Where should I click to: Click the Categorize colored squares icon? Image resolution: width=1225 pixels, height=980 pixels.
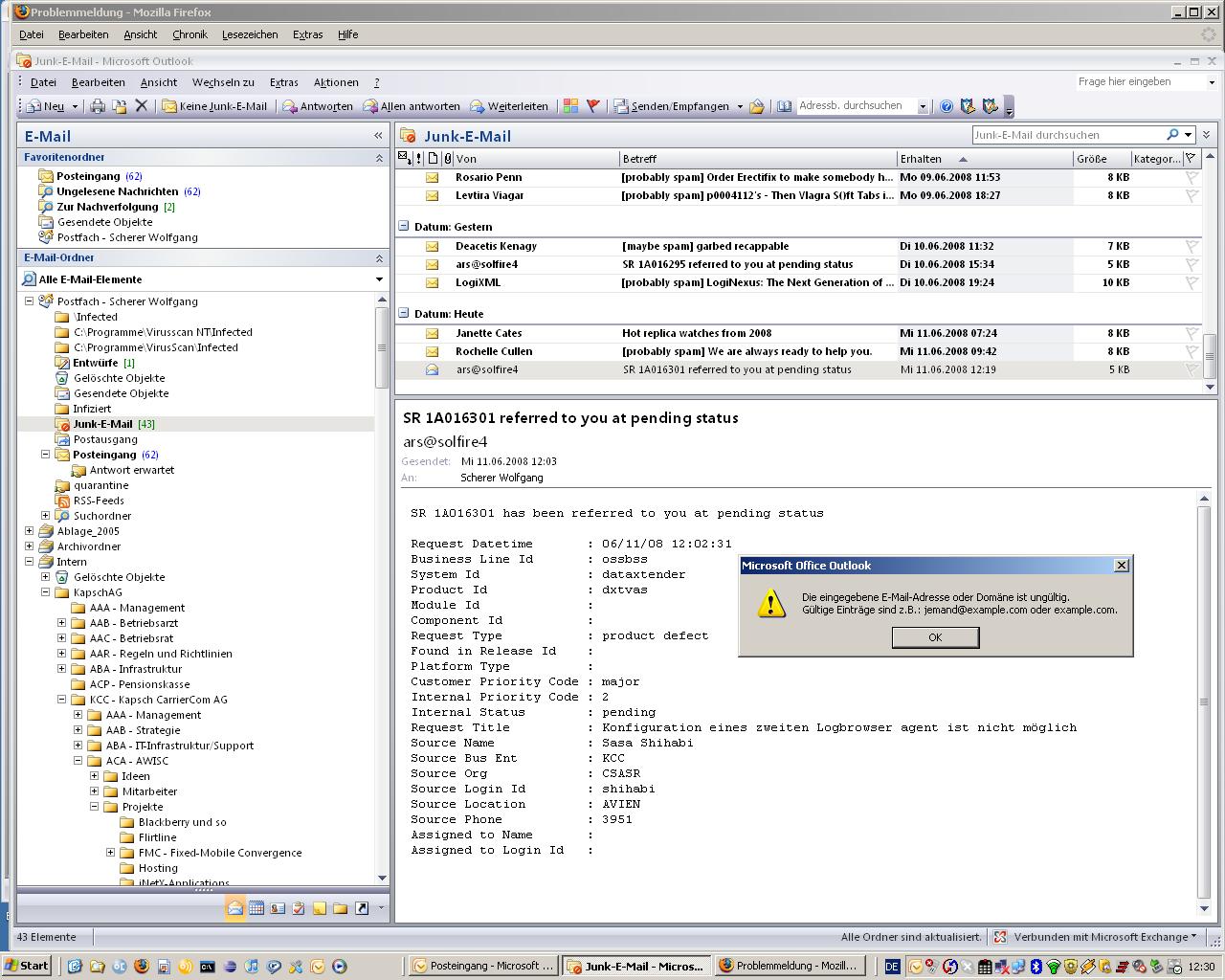(570, 106)
